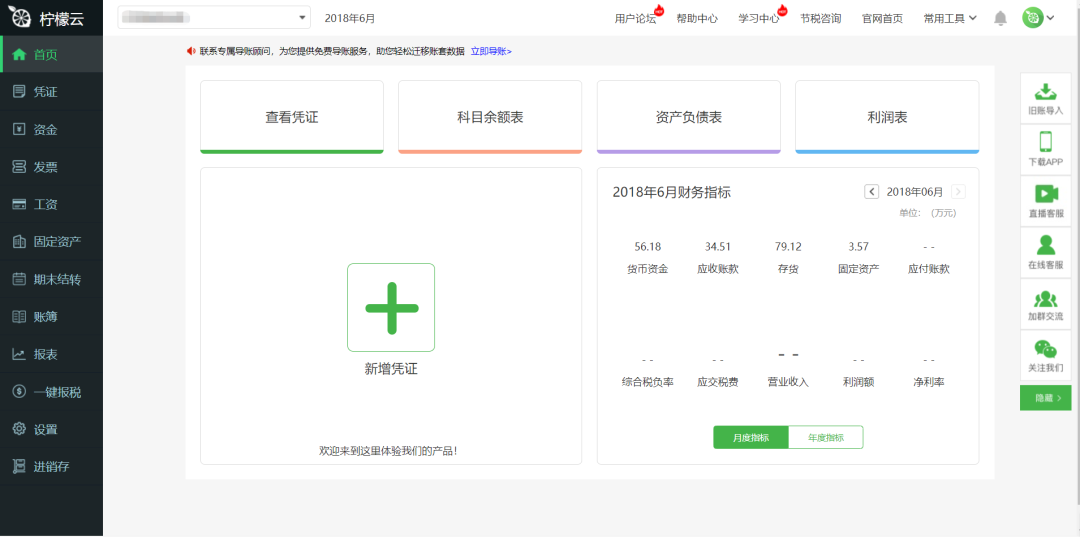
Task: Click the green user avatar icon
Action: 1032,19
